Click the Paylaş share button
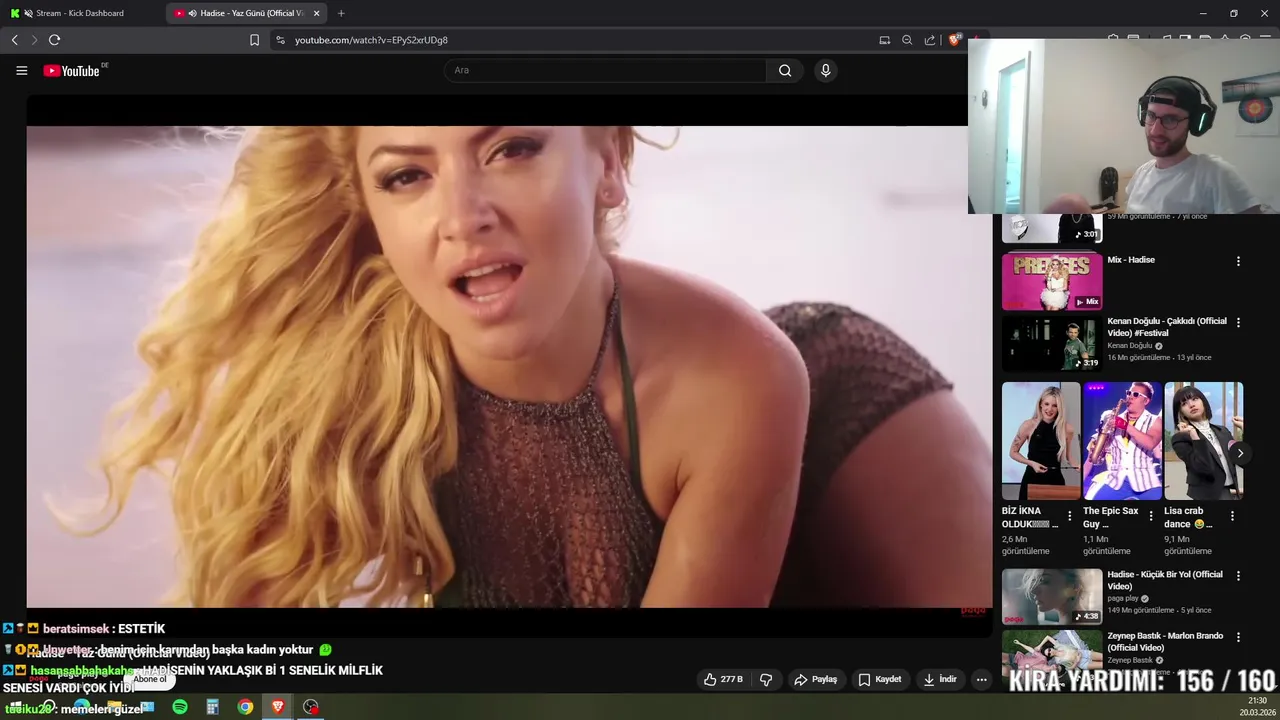The image size is (1280, 720). point(815,679)
